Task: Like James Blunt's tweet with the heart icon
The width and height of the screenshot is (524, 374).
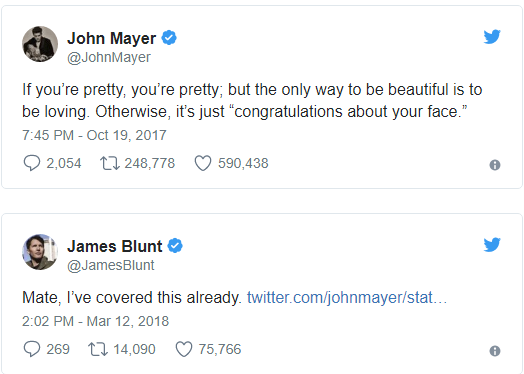Action: [x=184, y=349]
